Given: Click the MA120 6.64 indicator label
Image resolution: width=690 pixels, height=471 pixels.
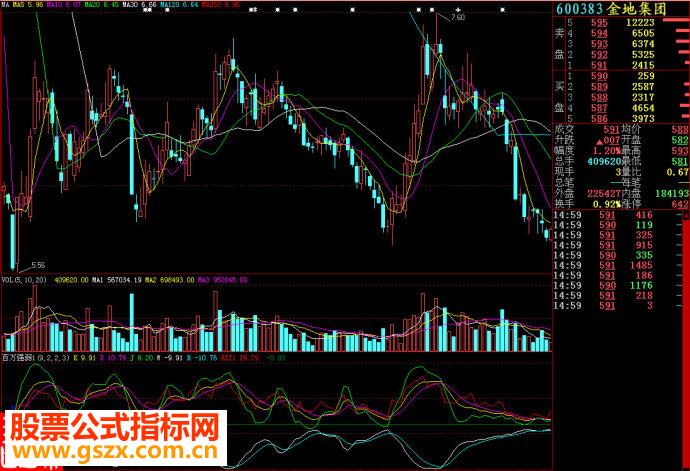Looking at the screenshot, I should [x=180, y=4].
